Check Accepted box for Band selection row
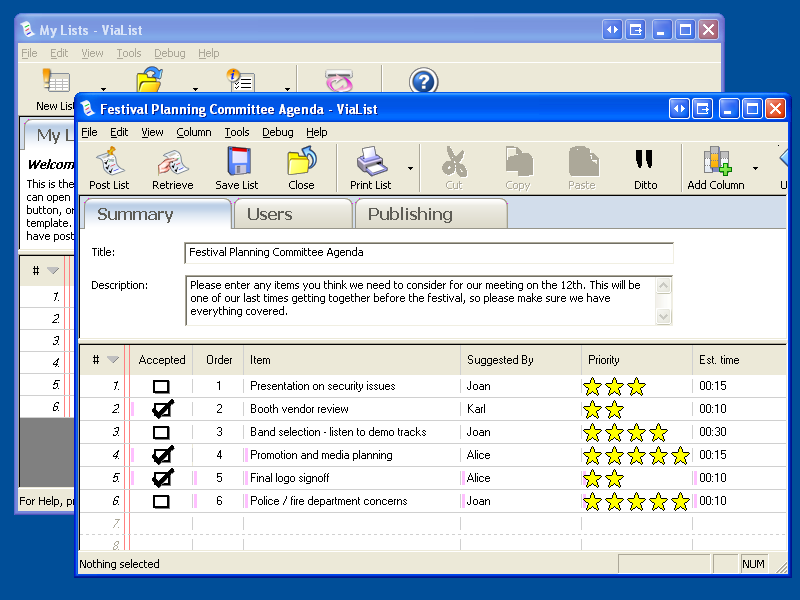This screenshot has height=600, width=800. 161,433
